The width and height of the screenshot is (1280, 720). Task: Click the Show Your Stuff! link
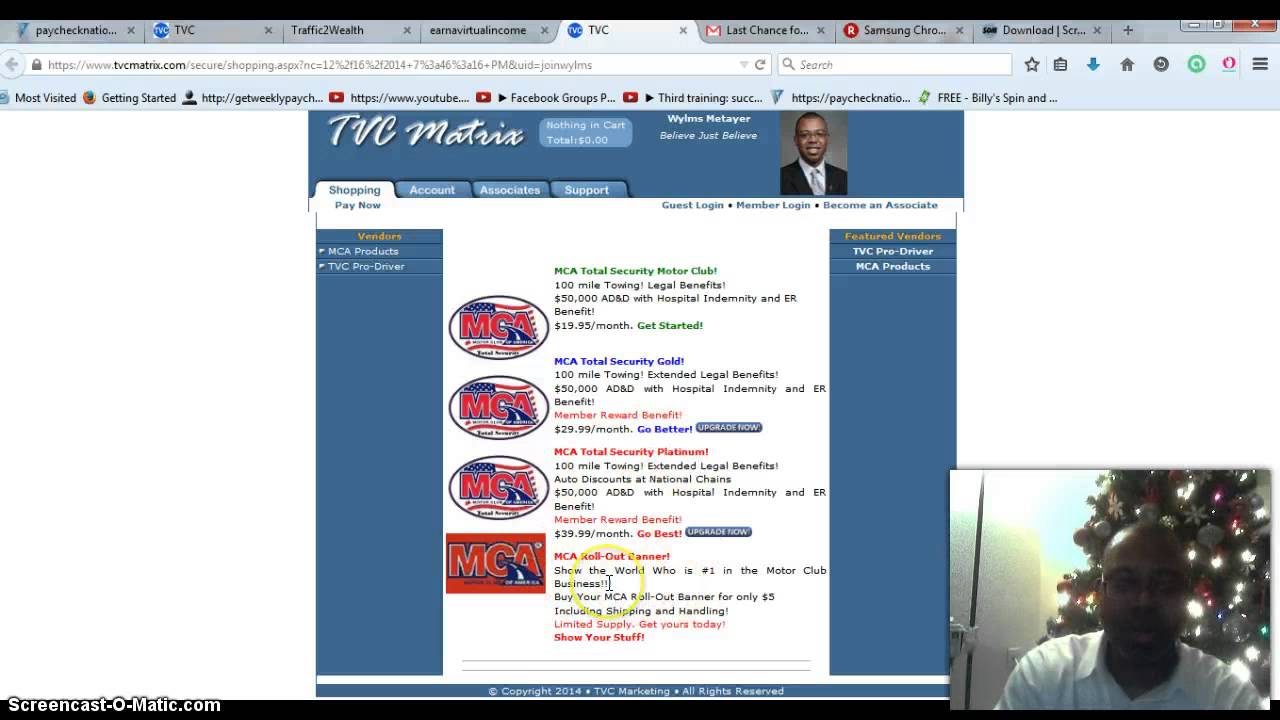[x=599, y=637]
